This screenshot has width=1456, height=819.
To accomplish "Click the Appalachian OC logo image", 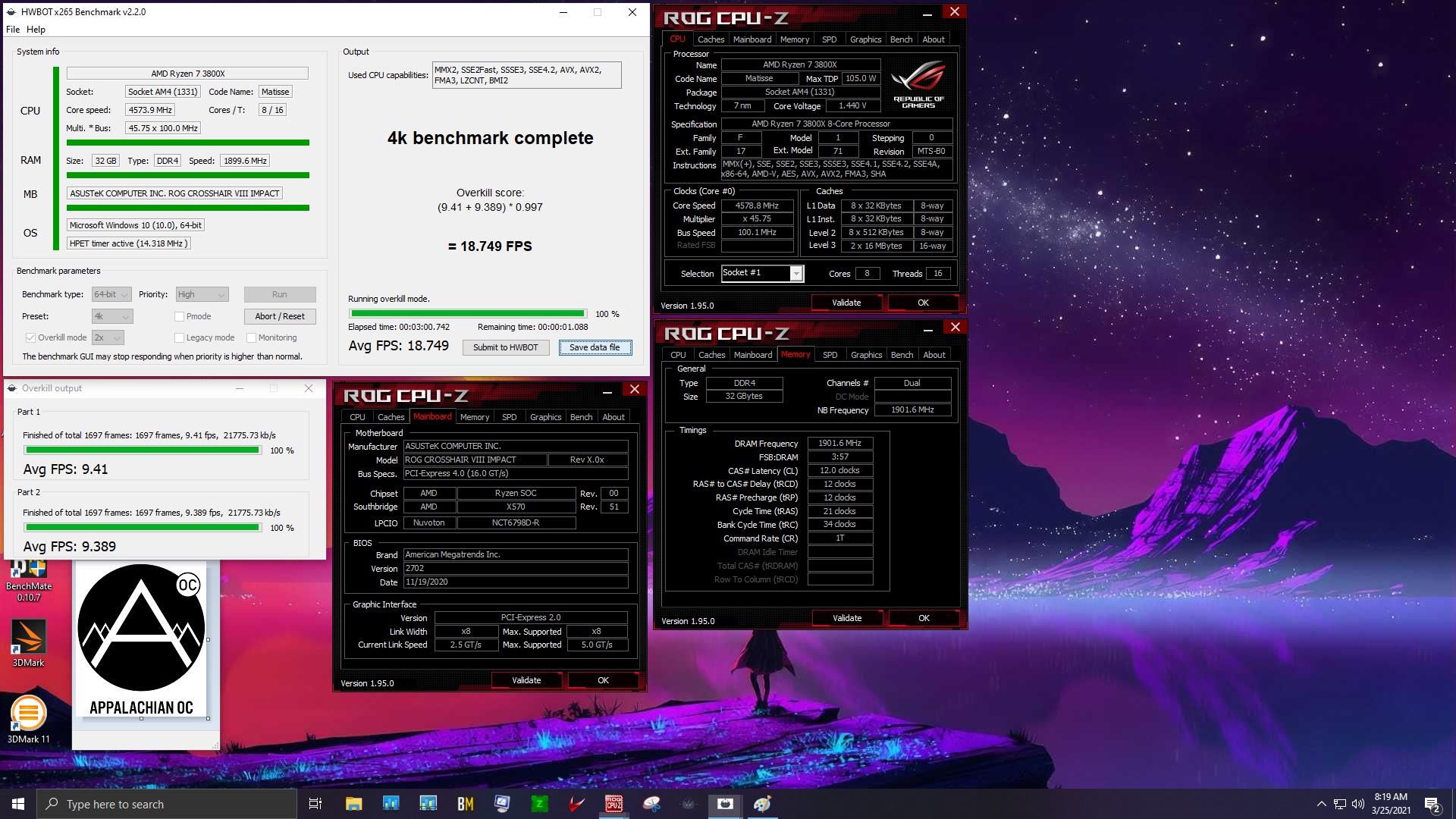I will click(142, 641).
